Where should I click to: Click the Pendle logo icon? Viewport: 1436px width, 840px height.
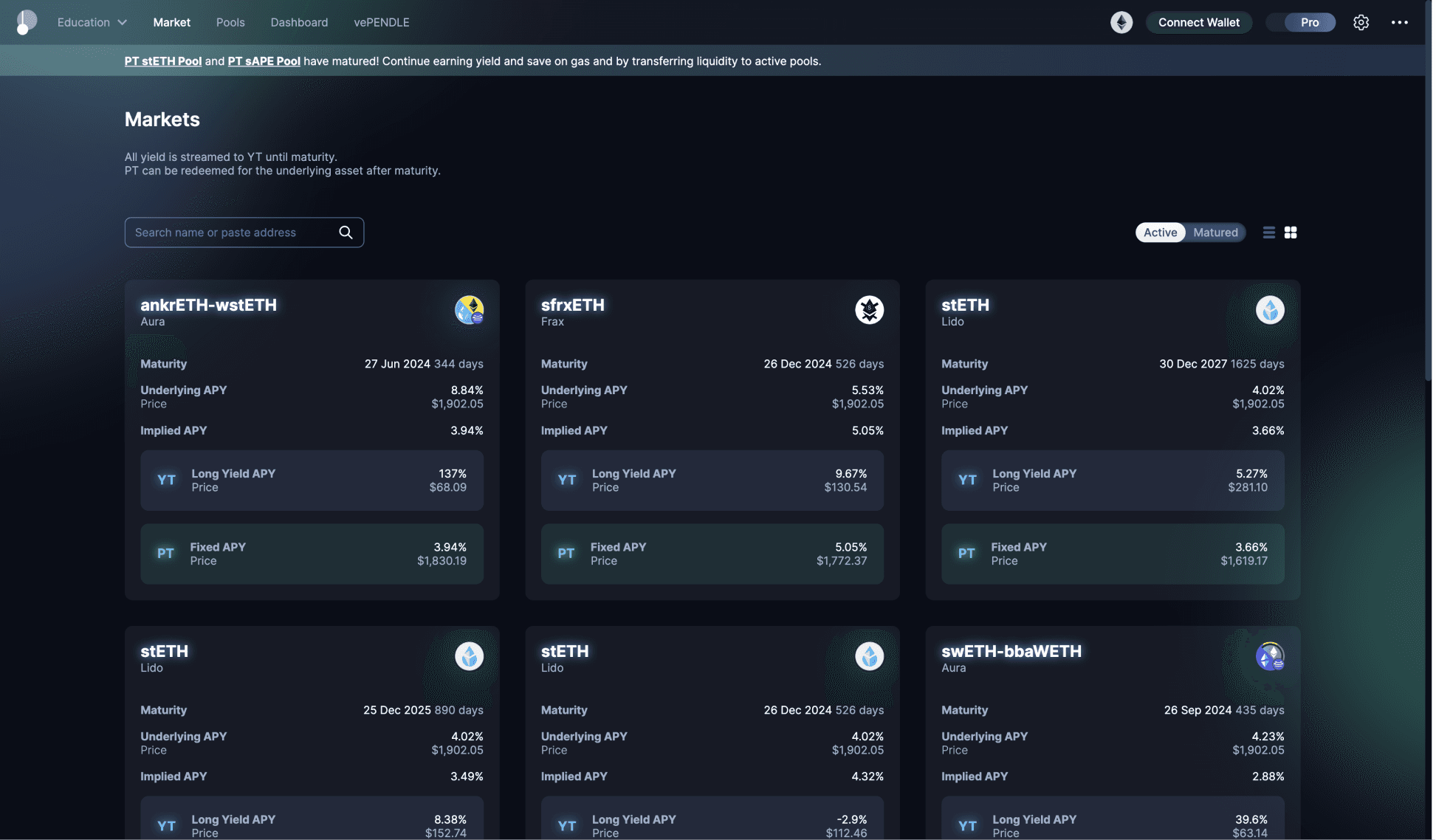pos(26,22)
